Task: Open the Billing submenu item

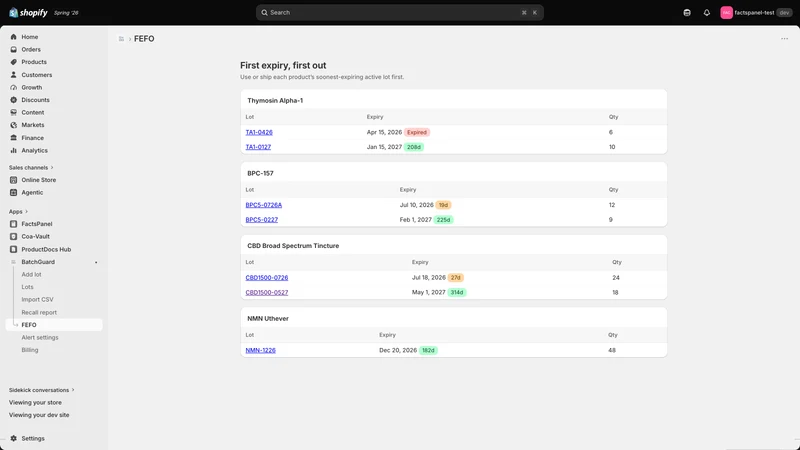Action: click(x=30, y=350)
